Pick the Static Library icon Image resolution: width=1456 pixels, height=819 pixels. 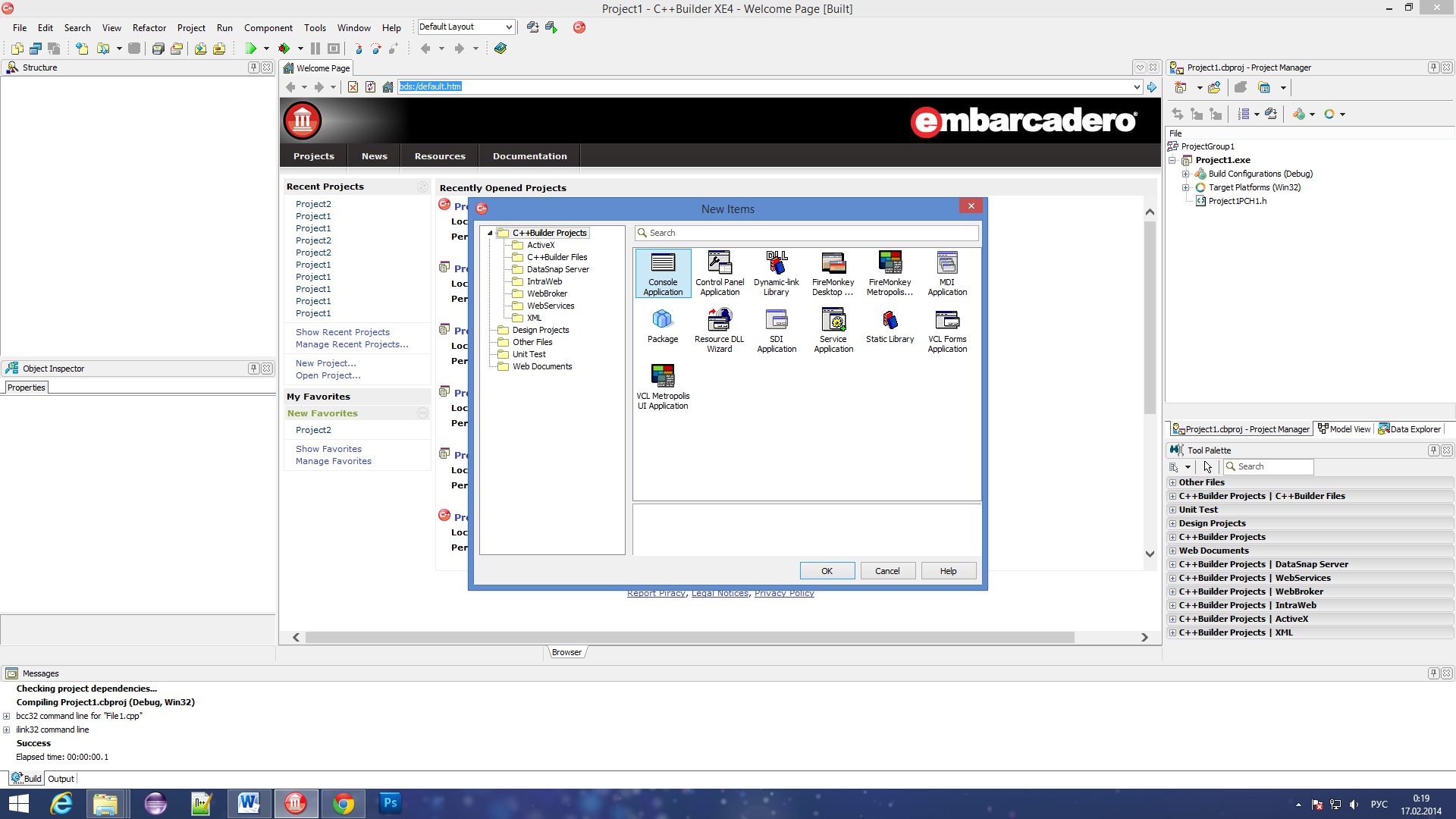click(x=890, y=326)
